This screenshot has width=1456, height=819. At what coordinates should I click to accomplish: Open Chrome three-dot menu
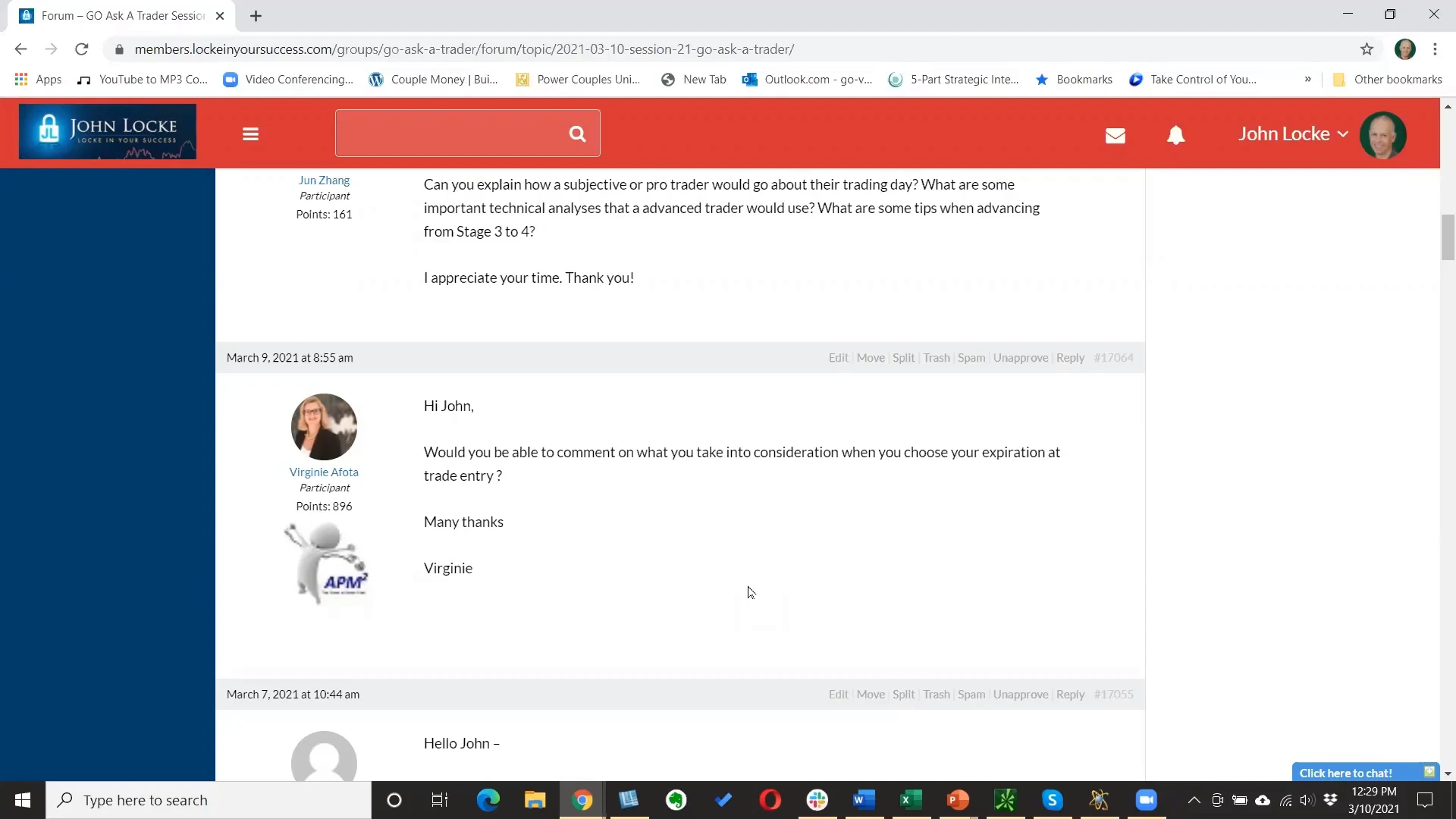[x=1435, y=49]
